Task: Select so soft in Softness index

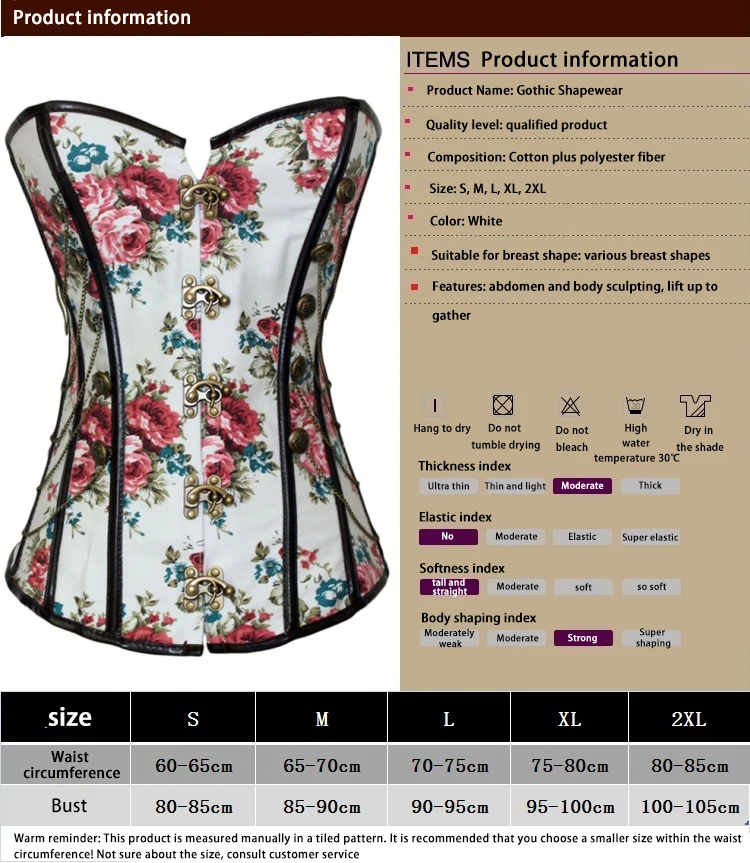Action: 652,587
